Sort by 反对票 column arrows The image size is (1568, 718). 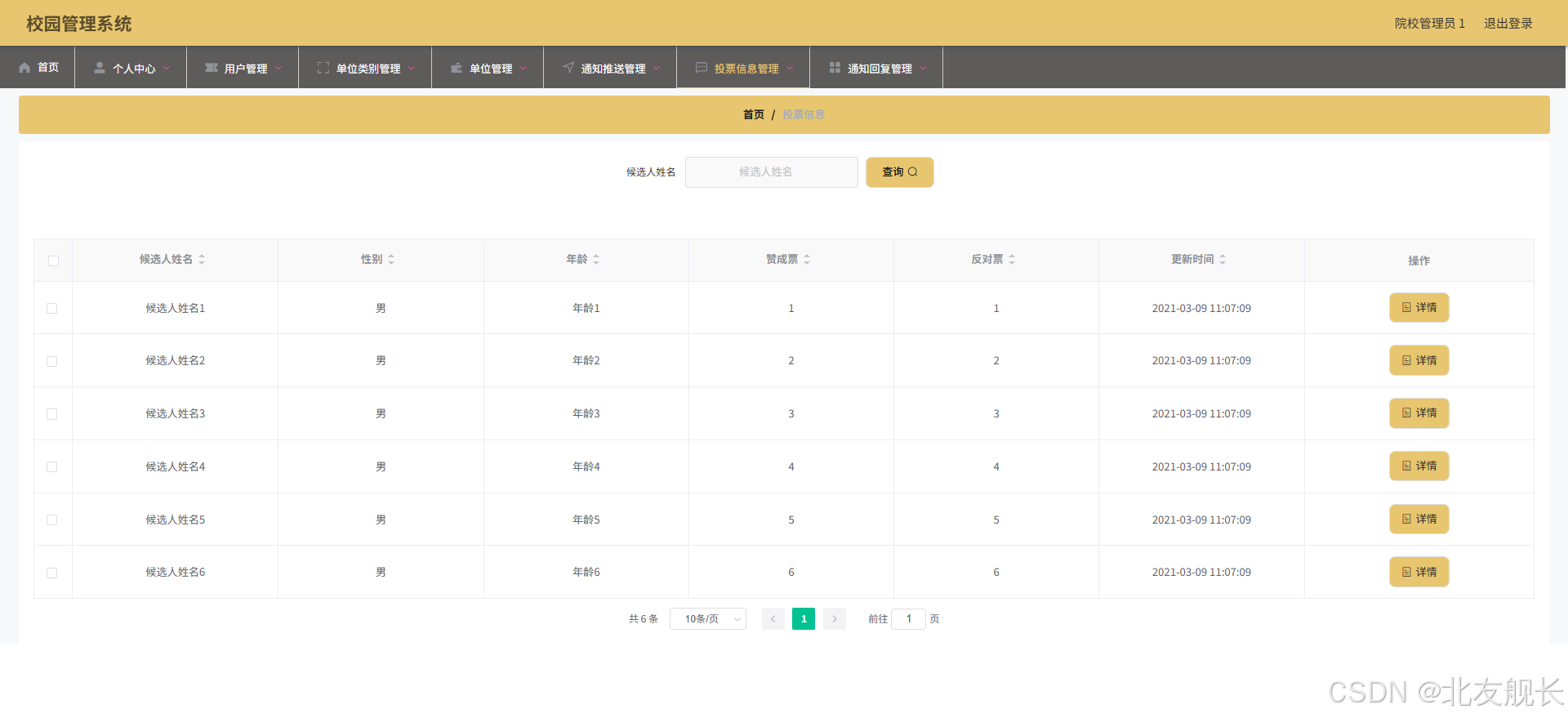1012,259
